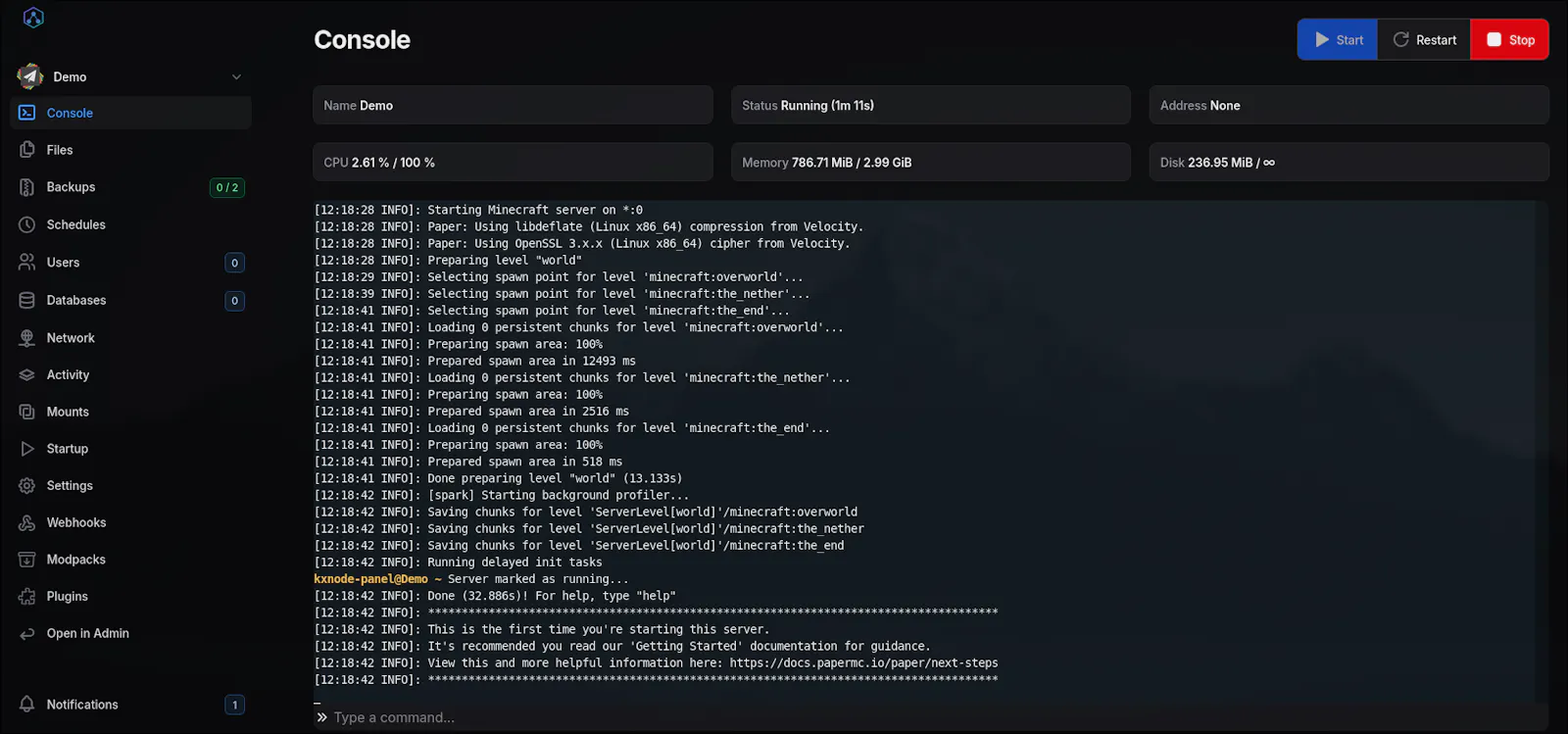Viewport: 1568px width, 734px height.
Task: Click the docs.papermc.io next-steps URL
Action: click(863, 663)
